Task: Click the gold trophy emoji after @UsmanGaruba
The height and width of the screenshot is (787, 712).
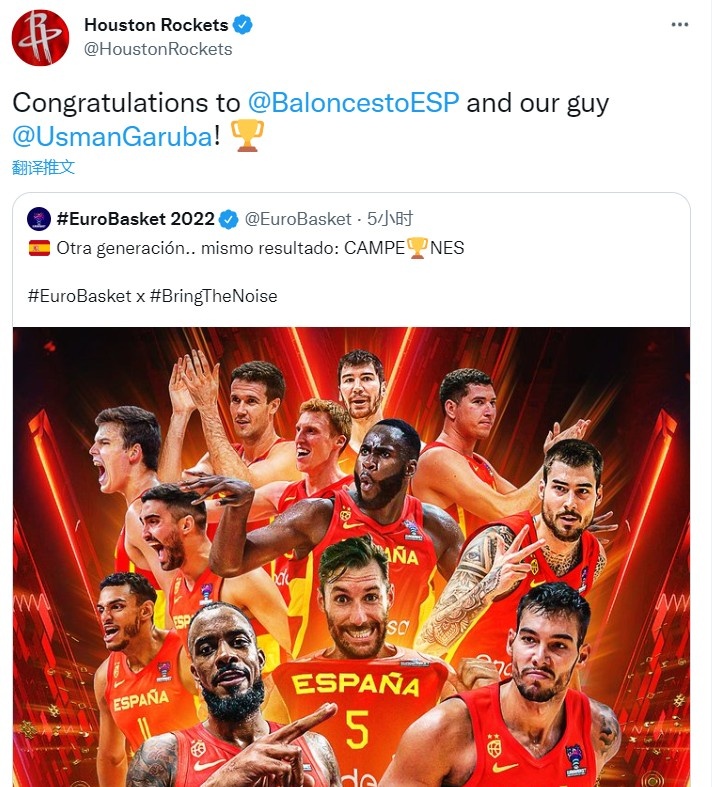Action: coord(247,136)
